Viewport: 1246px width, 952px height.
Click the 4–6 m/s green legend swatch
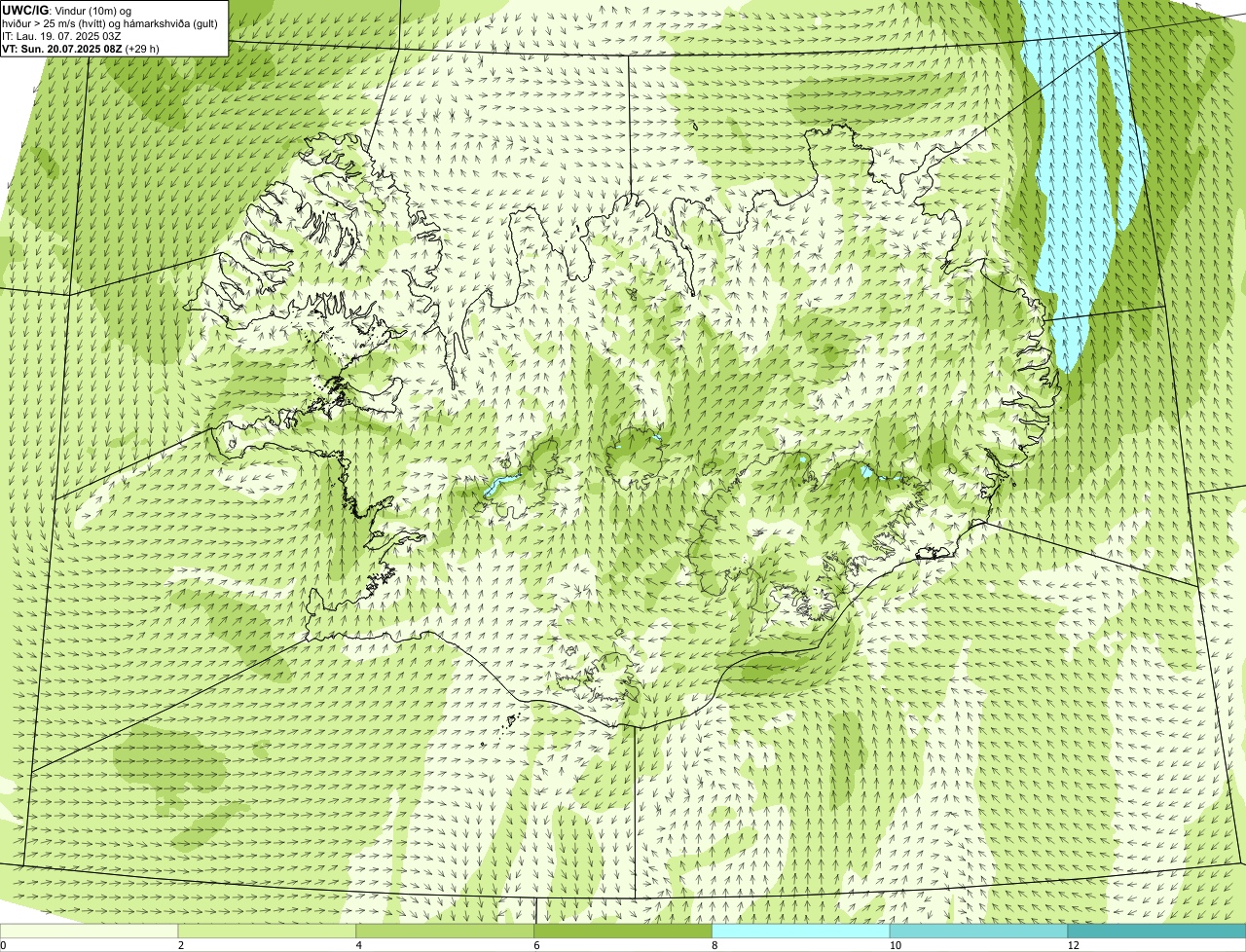coord(446,931)
